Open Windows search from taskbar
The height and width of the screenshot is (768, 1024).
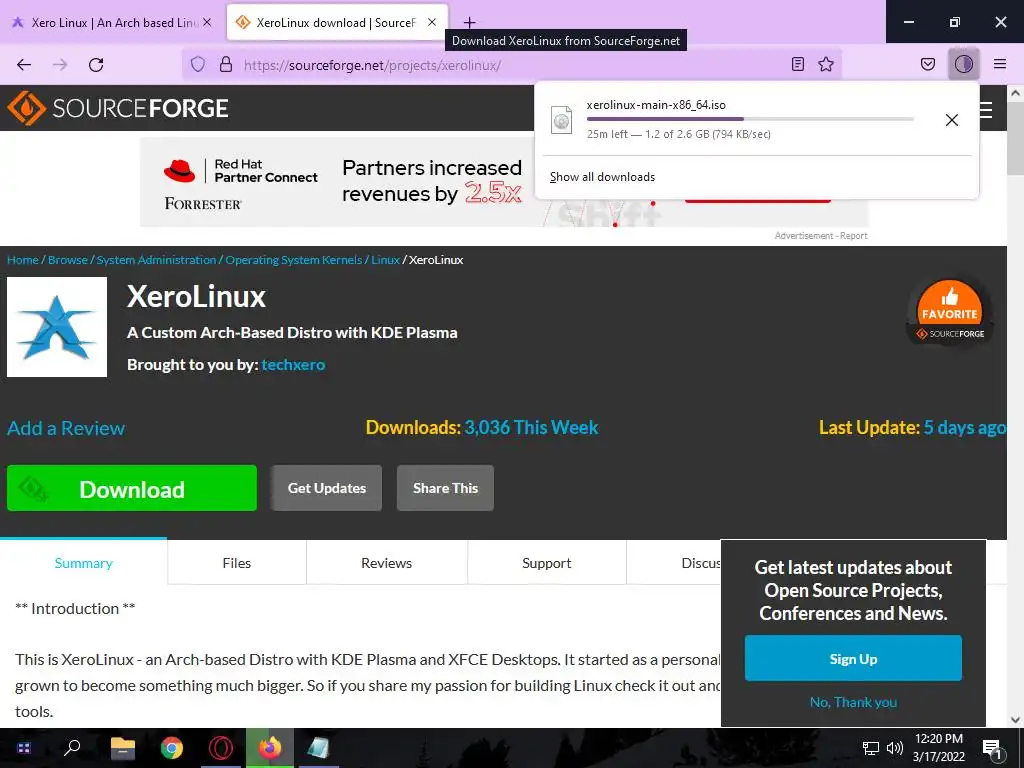point(72,748)
